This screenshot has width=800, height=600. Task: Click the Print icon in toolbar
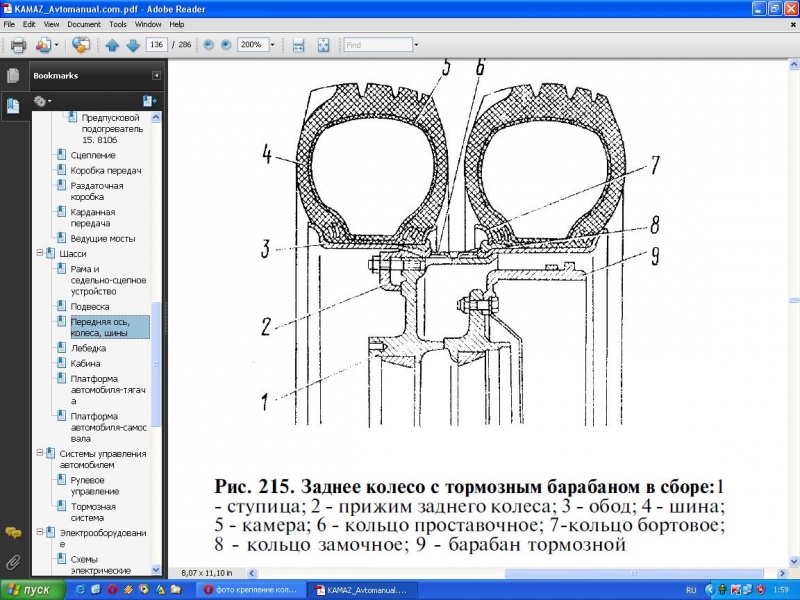[x=17, y=45]
